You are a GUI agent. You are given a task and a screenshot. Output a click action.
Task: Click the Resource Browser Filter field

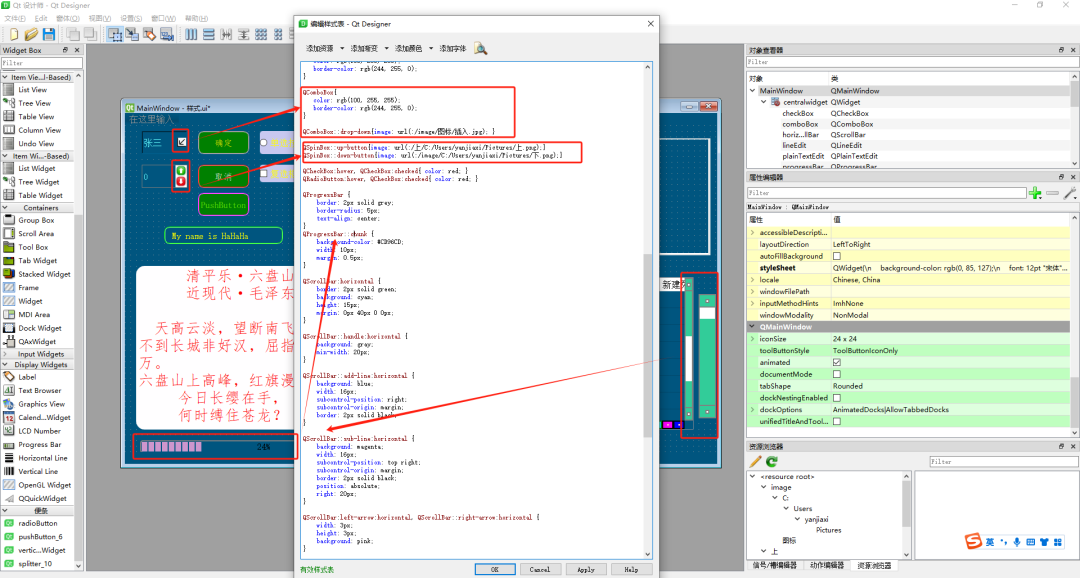pos(1003,462)
